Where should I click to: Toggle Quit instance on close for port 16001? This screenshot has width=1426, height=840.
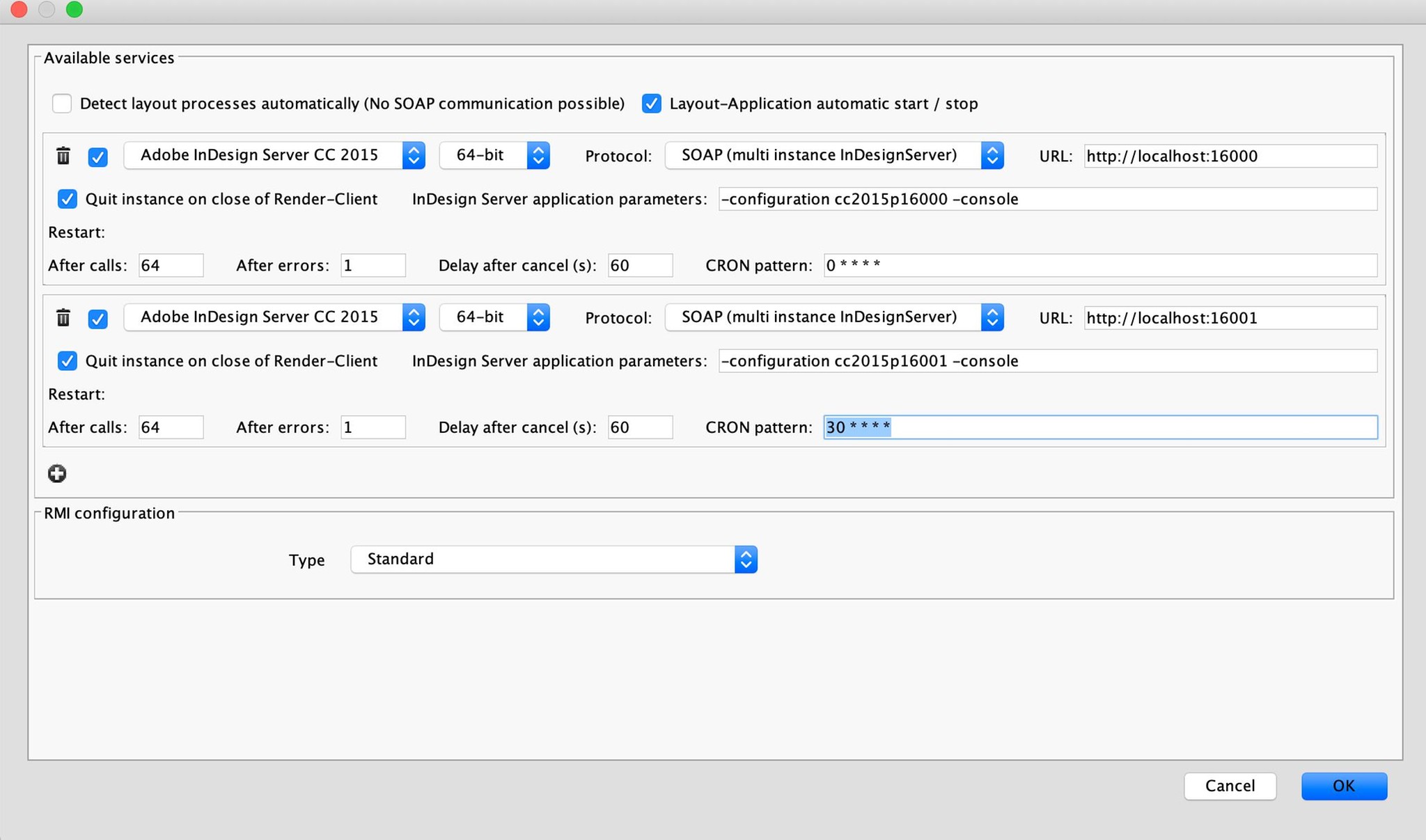click(x=68, y=361)
